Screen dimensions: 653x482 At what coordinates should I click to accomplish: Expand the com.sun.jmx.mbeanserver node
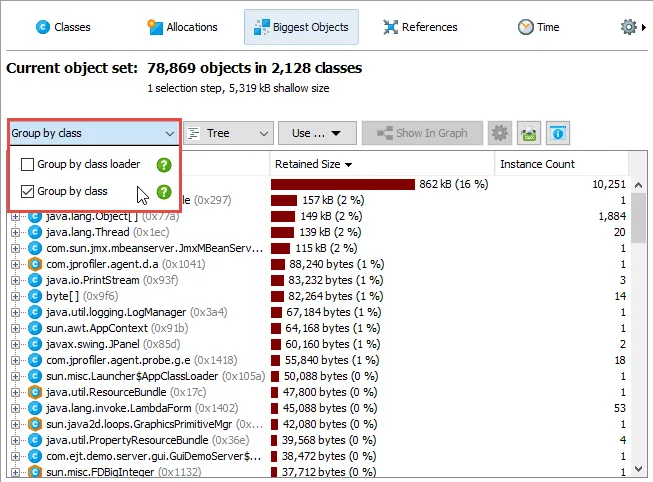pos(15,248)
